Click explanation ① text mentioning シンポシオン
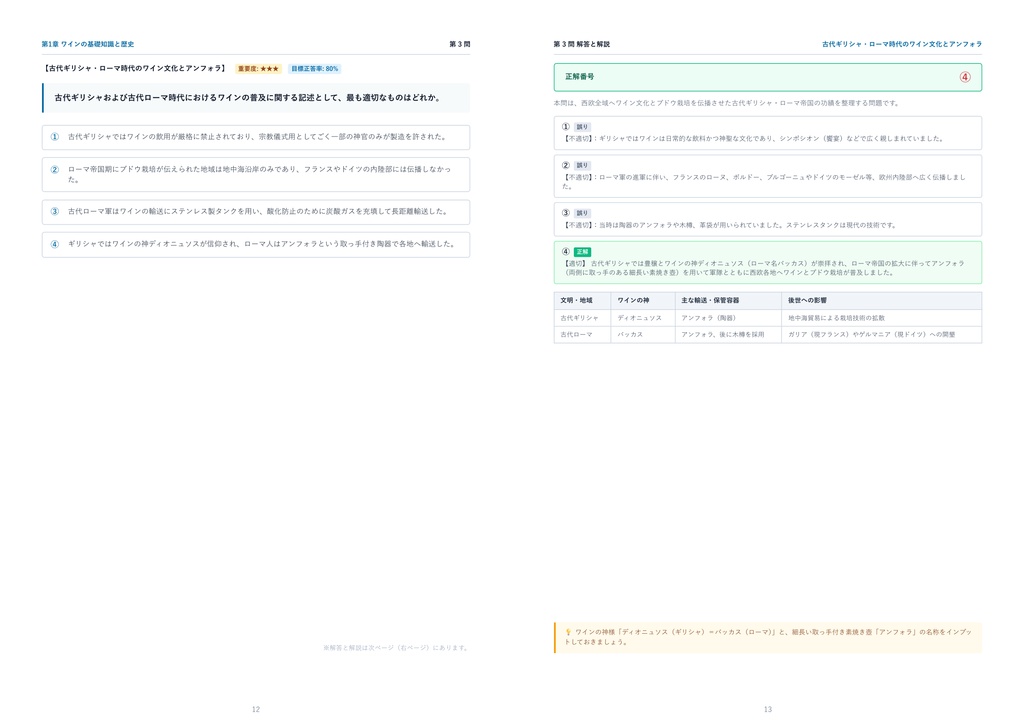This screenshot has width=1024, height=724. tap(753, 139)
